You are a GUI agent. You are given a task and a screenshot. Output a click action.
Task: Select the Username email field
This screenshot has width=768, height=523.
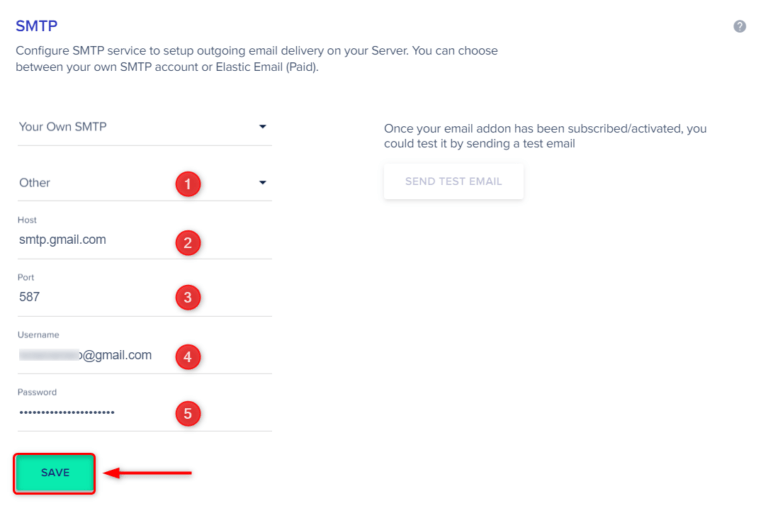pos(90,355)
